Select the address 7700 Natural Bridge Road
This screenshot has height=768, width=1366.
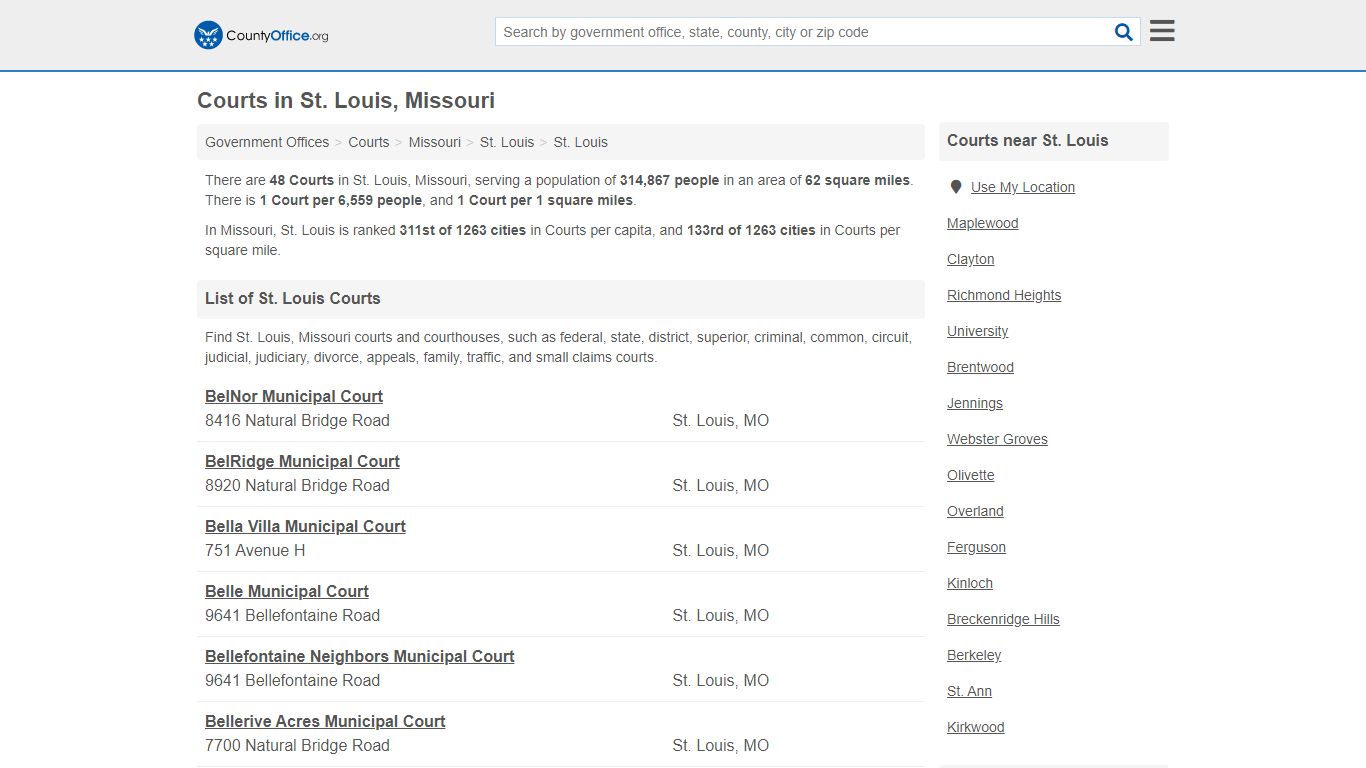pos(297,745)
